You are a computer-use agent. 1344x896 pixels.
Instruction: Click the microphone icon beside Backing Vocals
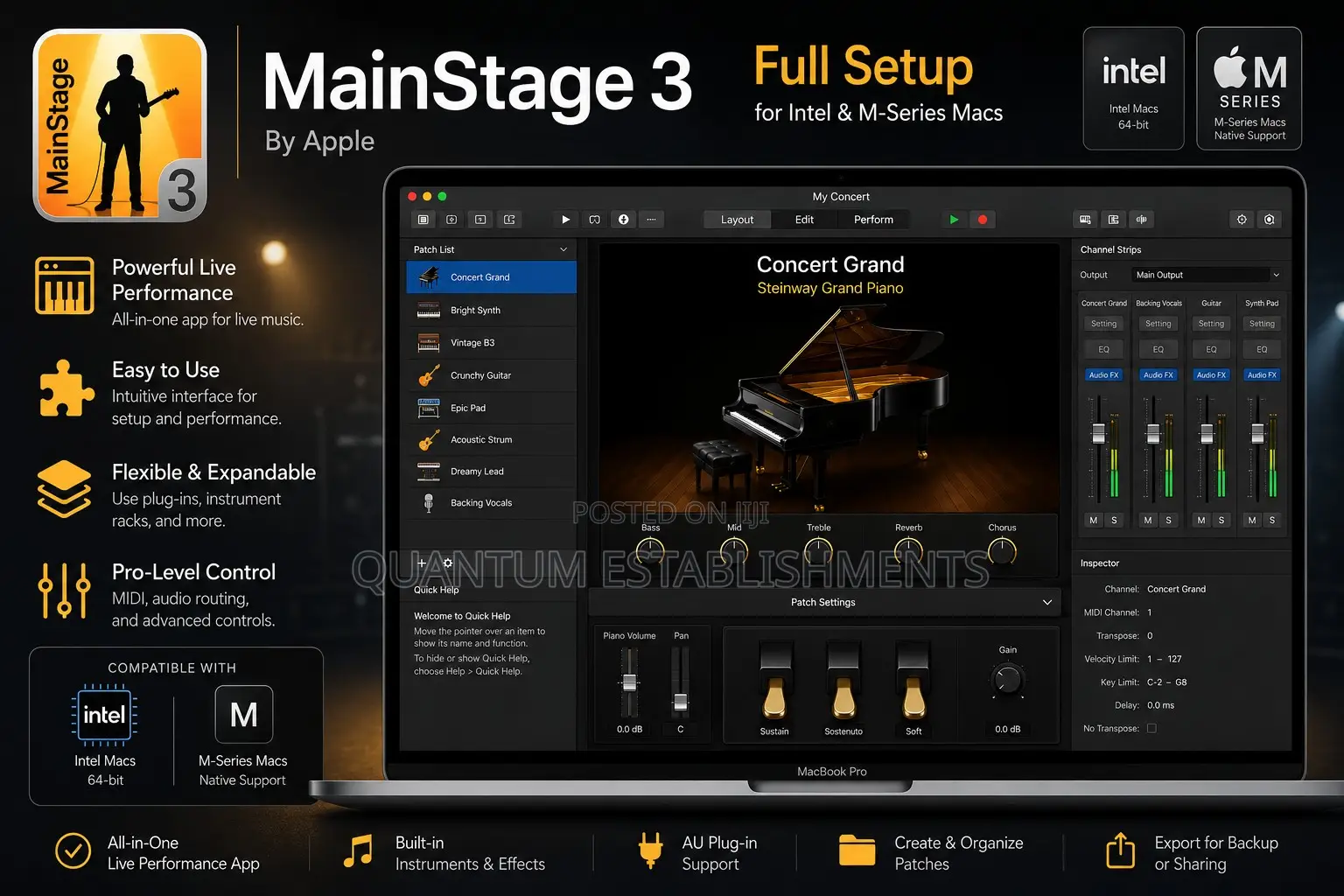coord(429,503)
